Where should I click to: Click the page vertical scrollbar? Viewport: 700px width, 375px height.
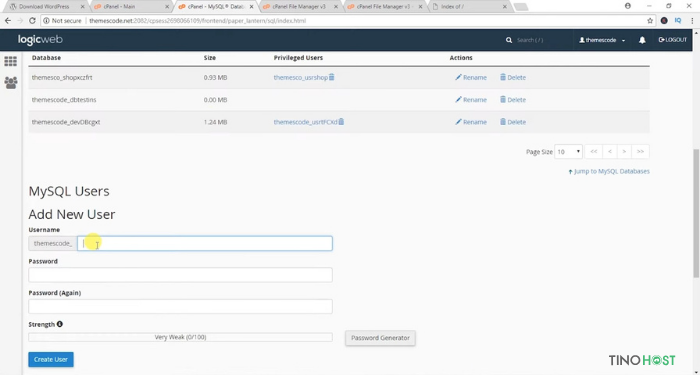point(696,213)
